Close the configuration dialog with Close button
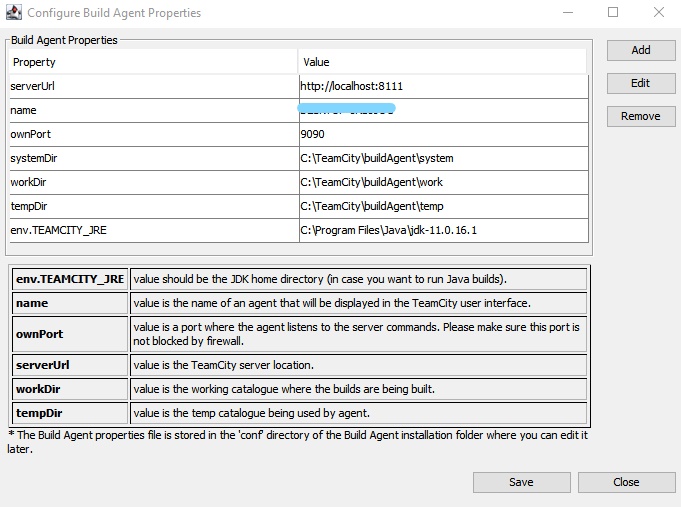The width and height of the screenshot is (681, 507). click(626, 482)
